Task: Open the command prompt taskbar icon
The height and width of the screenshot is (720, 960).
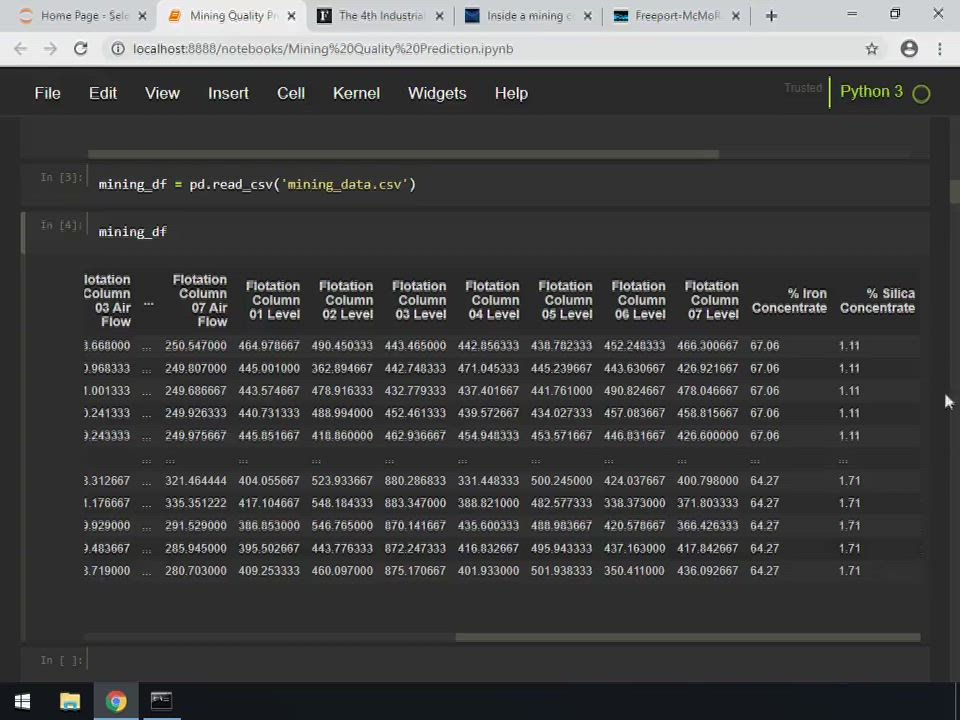Action: point(162,701)
